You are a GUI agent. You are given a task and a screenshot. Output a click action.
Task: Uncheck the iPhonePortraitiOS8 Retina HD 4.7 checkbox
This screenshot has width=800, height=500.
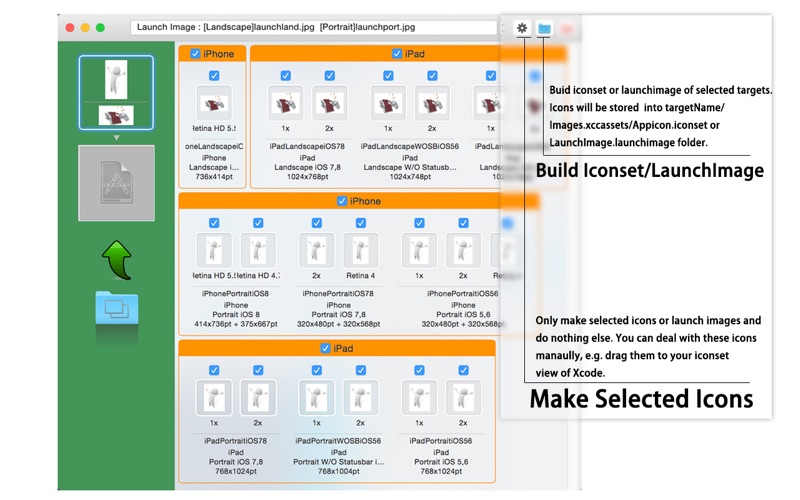[x=258, y=223]
